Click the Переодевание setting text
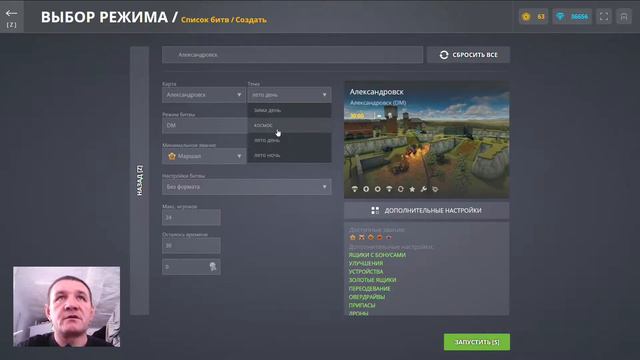The height and width of the screenshot is (360, 640). click(369, 289)
